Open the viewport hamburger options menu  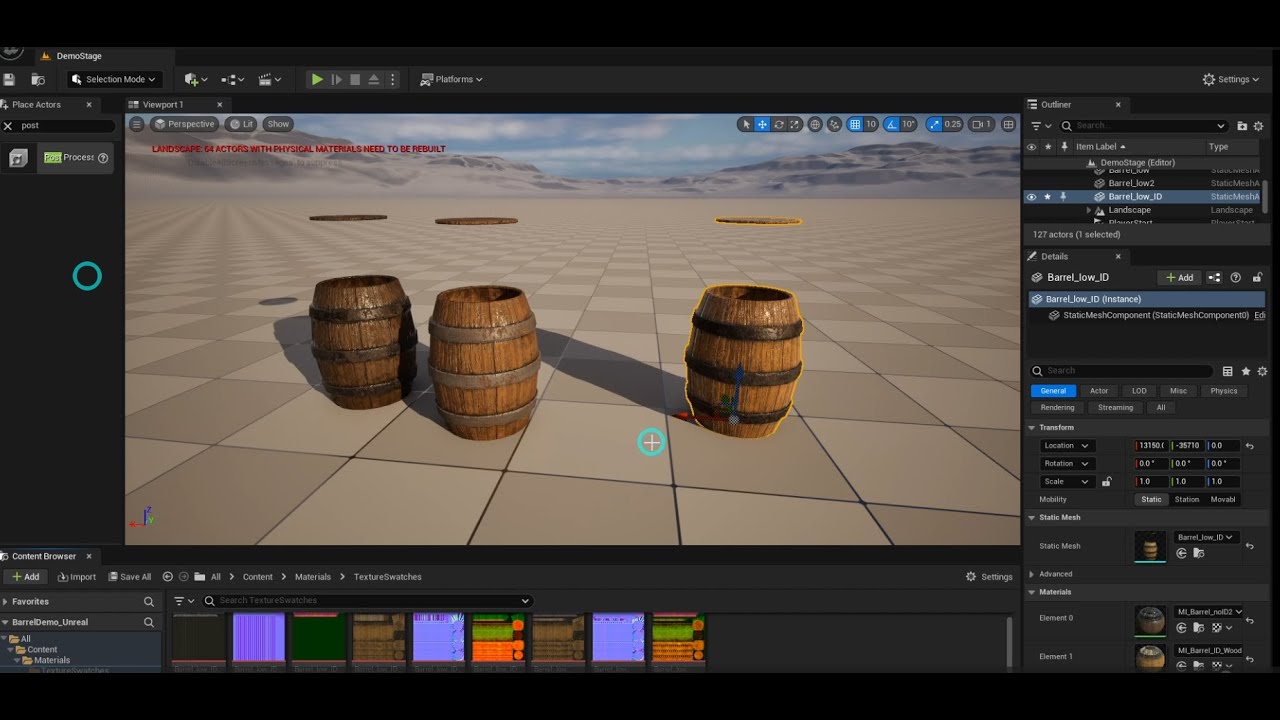[x=137, y=124]
